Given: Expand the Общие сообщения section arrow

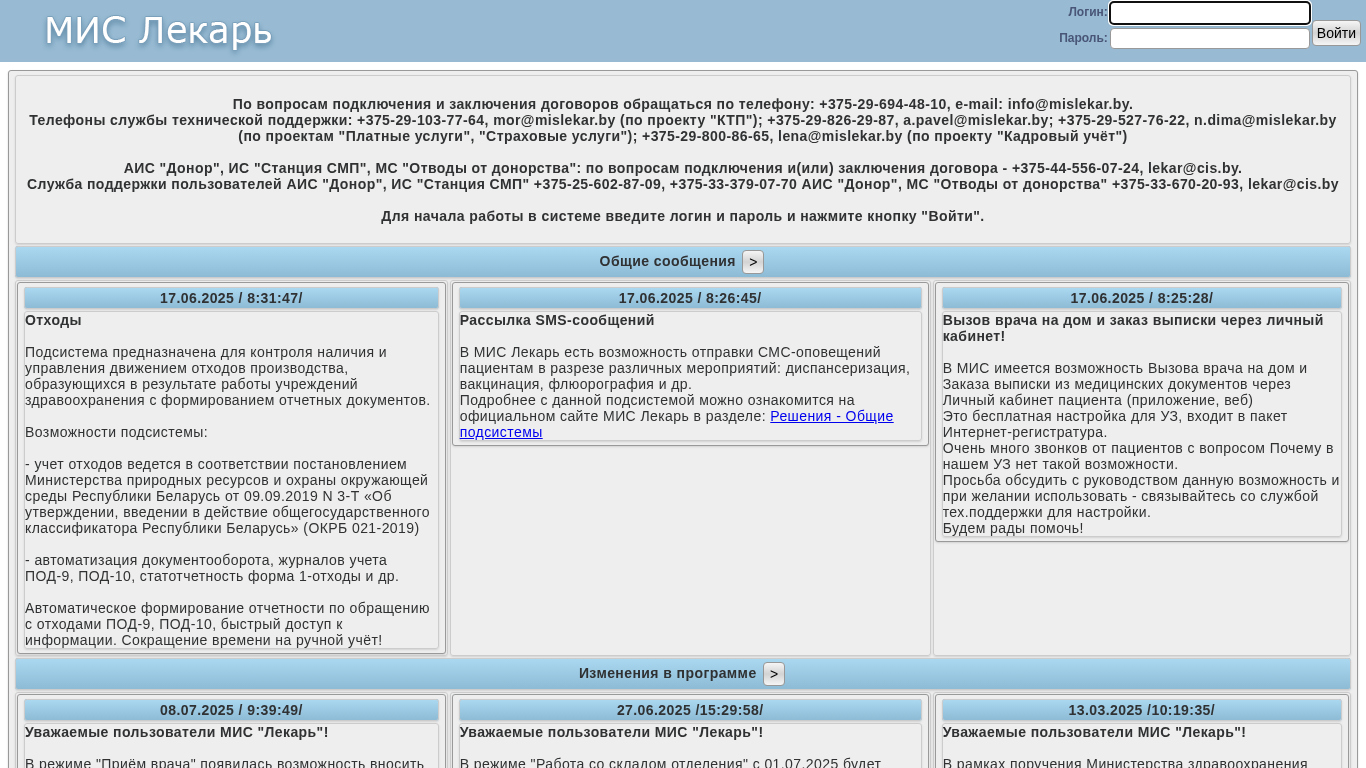Looking at the screenshot, I should pos(753,262).
